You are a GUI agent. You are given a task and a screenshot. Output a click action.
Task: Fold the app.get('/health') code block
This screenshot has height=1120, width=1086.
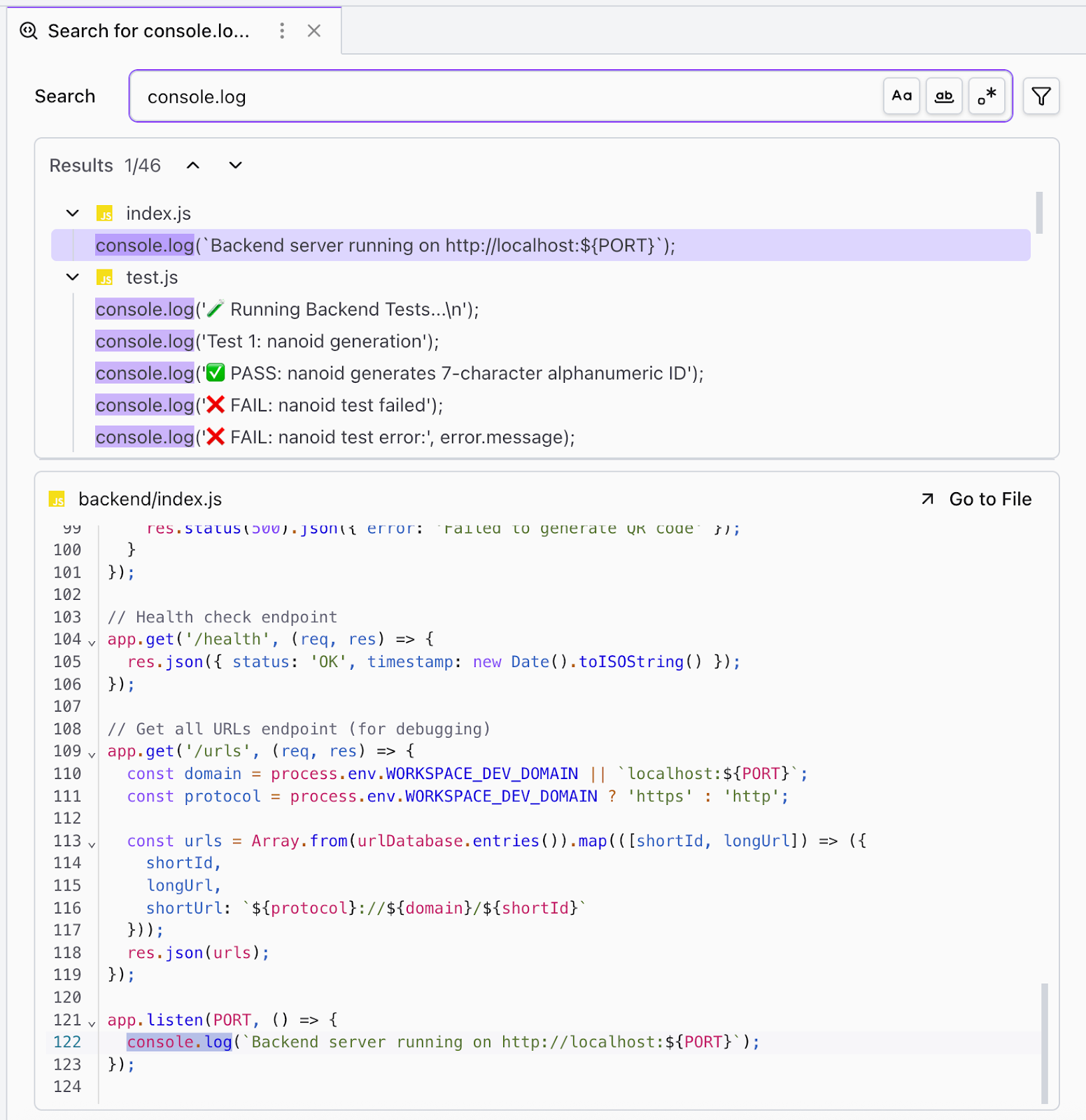[92, 642]
